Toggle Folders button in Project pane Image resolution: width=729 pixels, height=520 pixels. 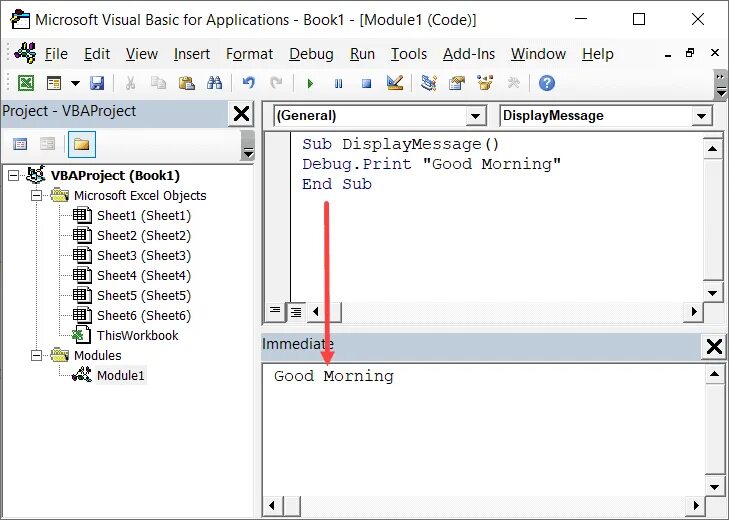point(82,144)
